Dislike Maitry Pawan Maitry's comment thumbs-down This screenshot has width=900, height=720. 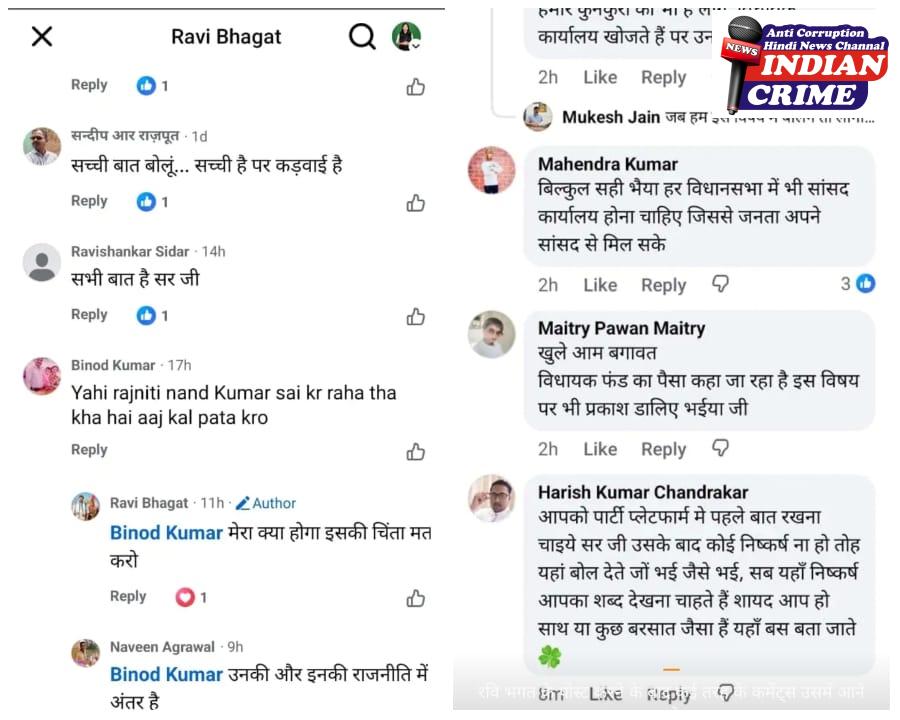(720, 448)
